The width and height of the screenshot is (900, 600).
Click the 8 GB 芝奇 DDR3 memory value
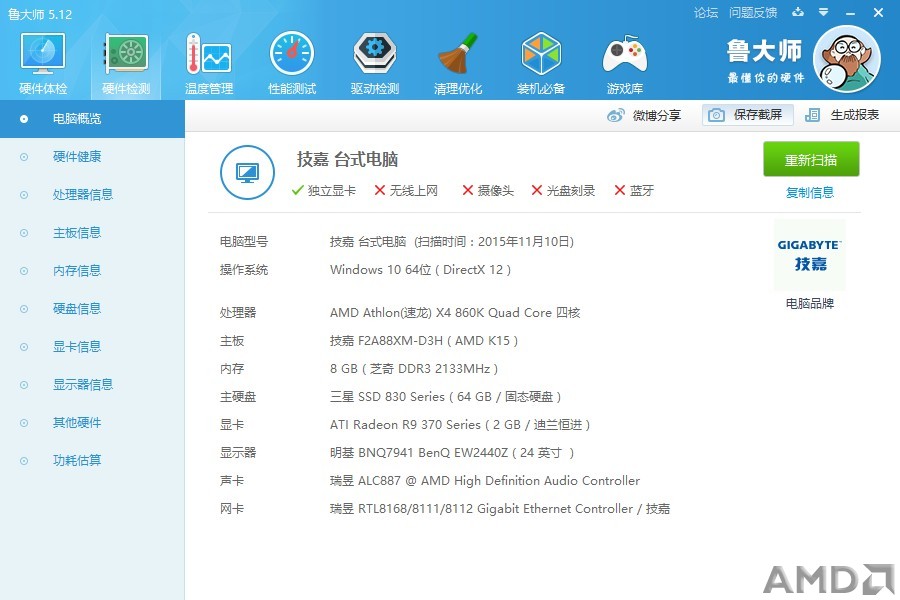pyautogui.click(x=414, y=369)
